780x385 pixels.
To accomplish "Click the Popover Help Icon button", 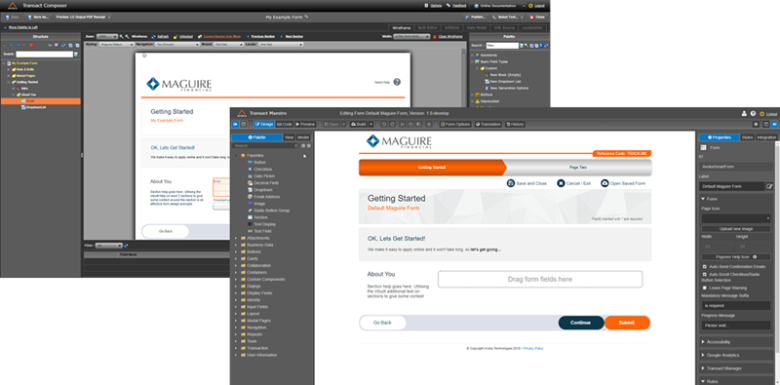I will pos(736,257).
